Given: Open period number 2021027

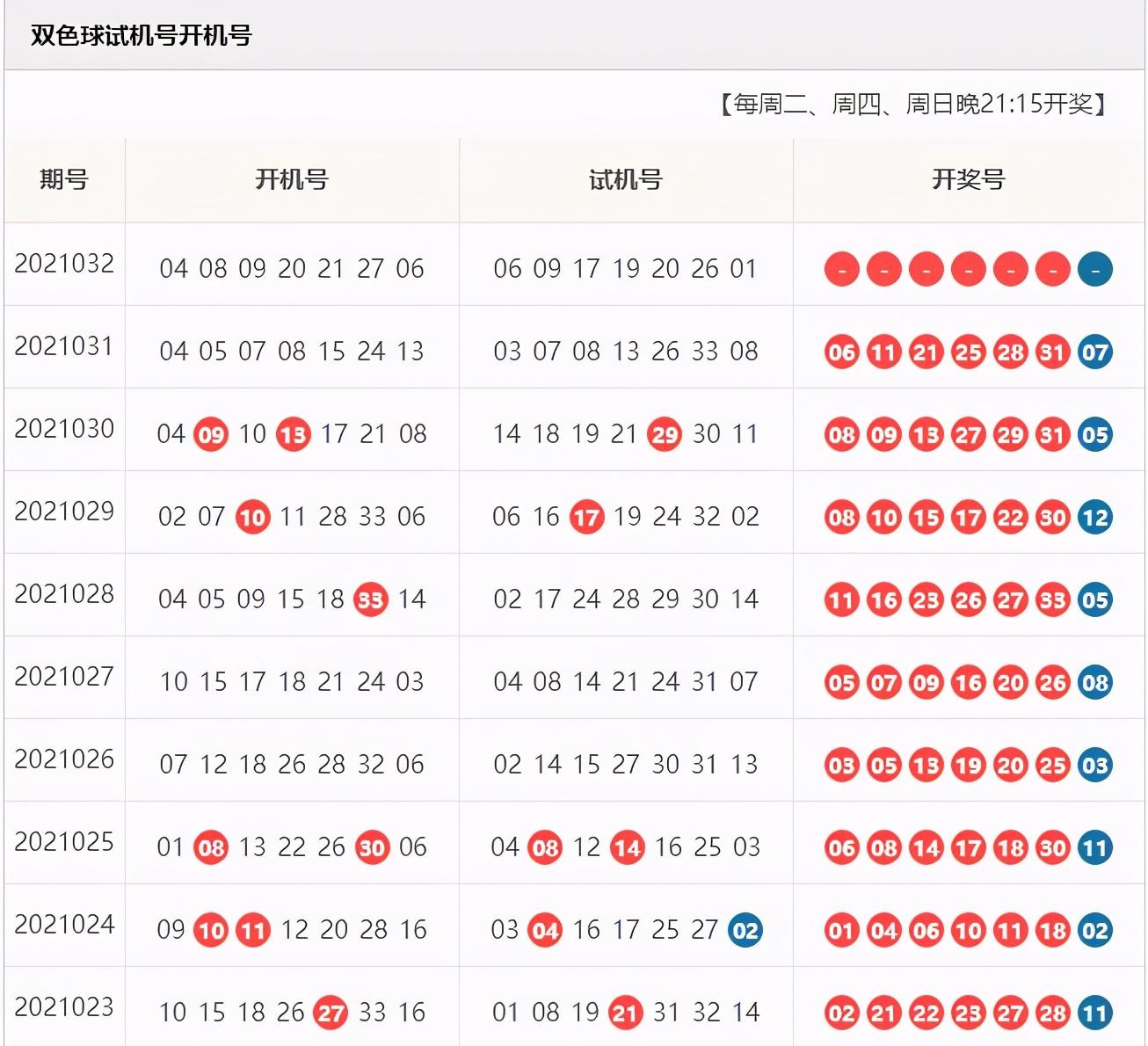Looking at the screenshot, I should [x=64, y=677].
